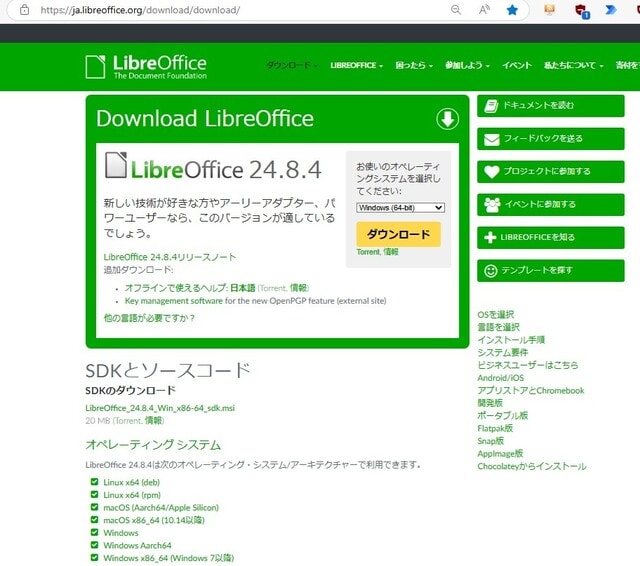Click ビジネスユーザーはこちら sidebar link
Viewport: 640px width, 566px height.
click(x=528, y=365)
